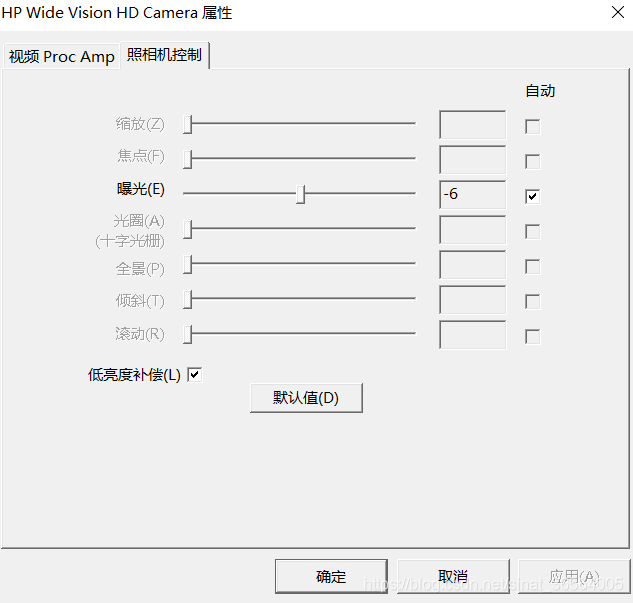
Task: Click the (十字光栅) label
Action: tap(130, 241)
